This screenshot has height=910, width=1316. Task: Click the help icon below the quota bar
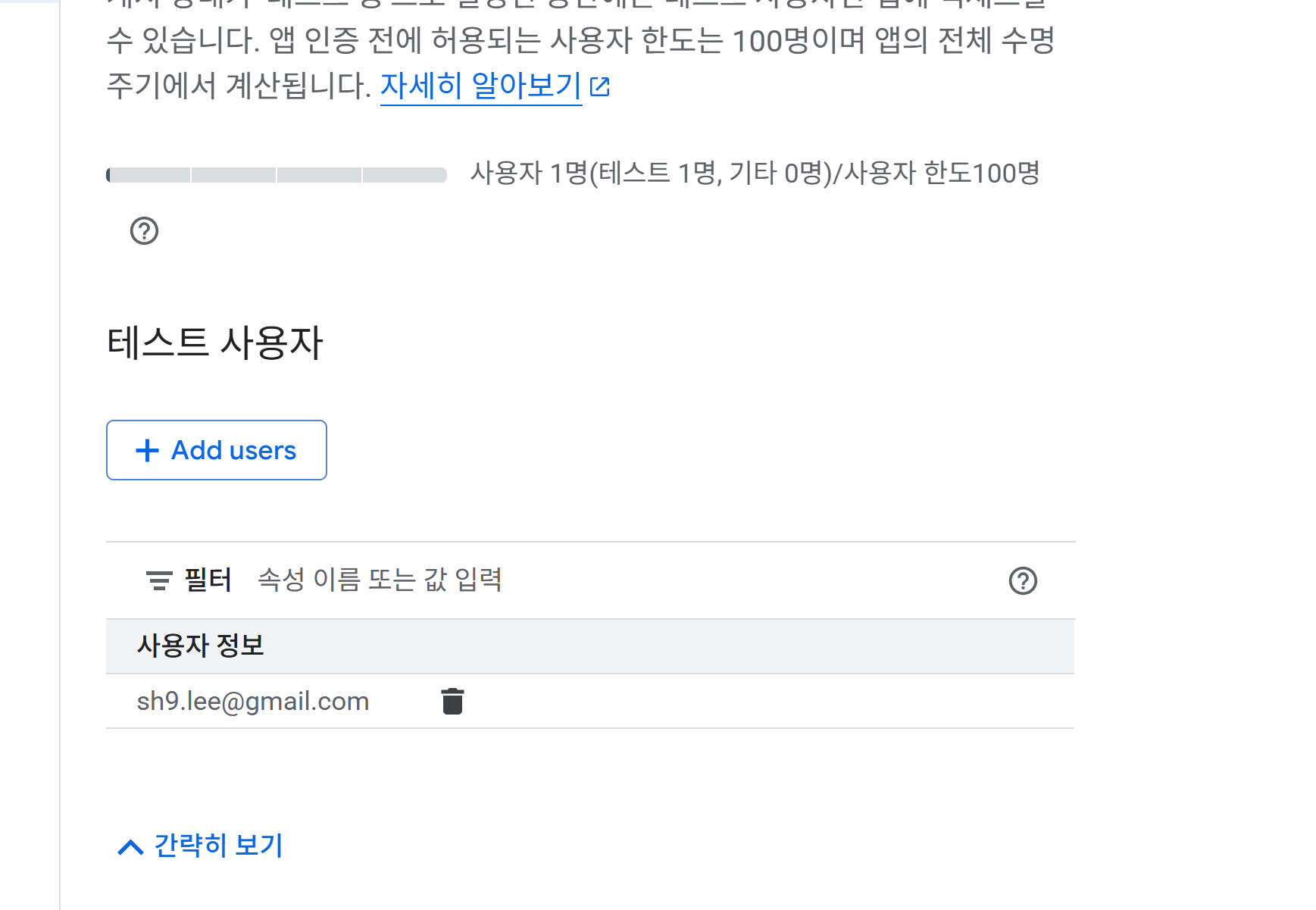point(144,230)
